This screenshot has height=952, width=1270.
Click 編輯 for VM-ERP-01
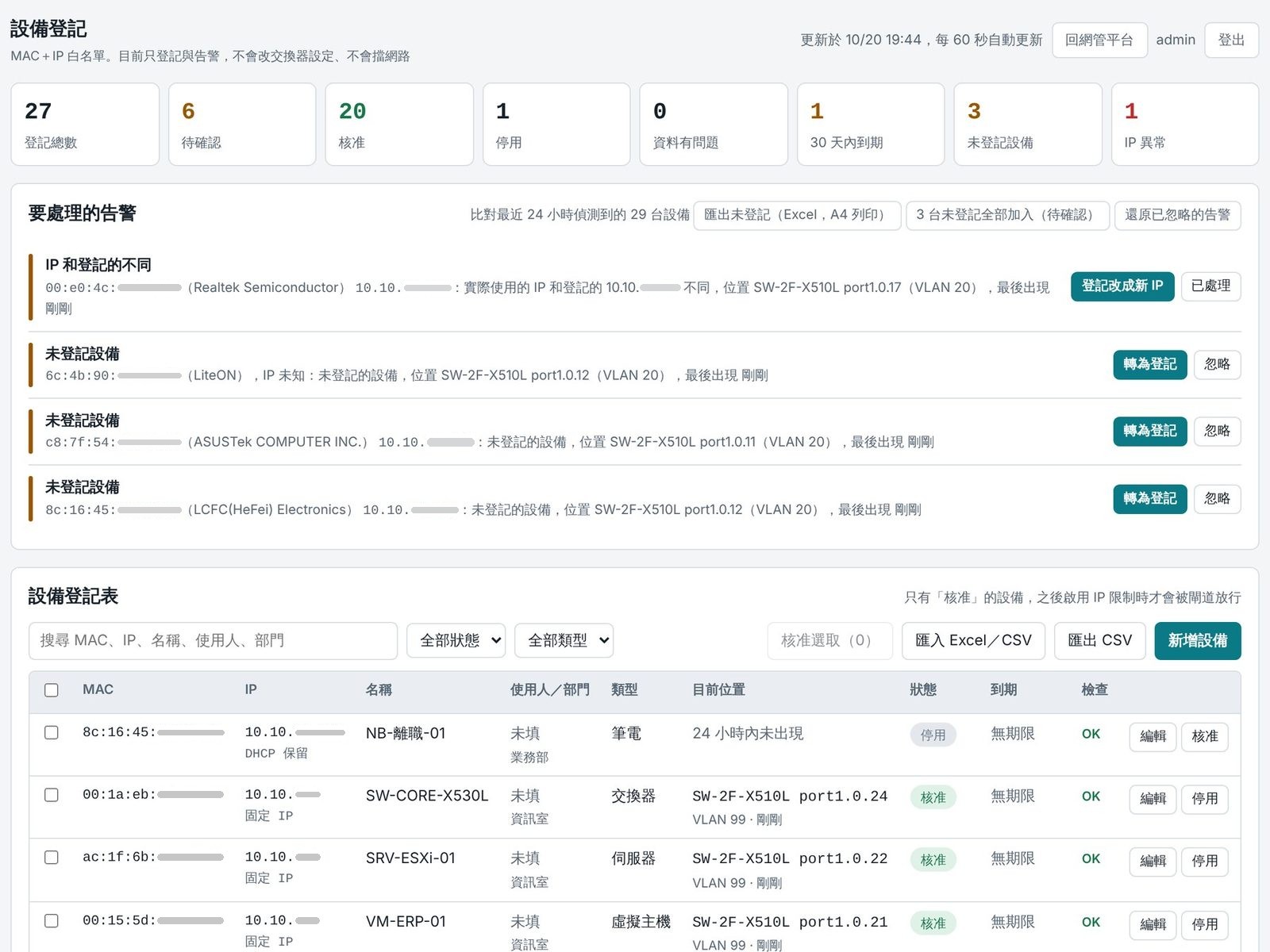(x=1153, y=924)
